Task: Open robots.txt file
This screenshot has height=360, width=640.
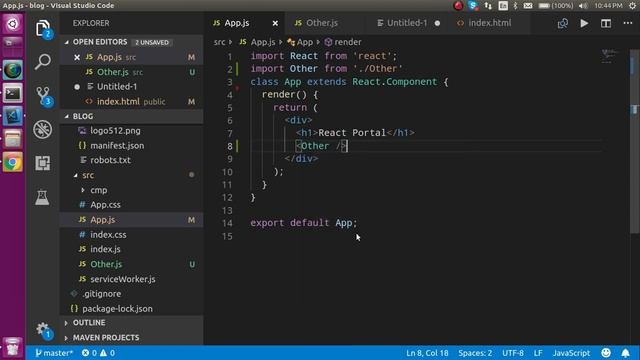Action: pyautogui.click(x=131, y=160)
